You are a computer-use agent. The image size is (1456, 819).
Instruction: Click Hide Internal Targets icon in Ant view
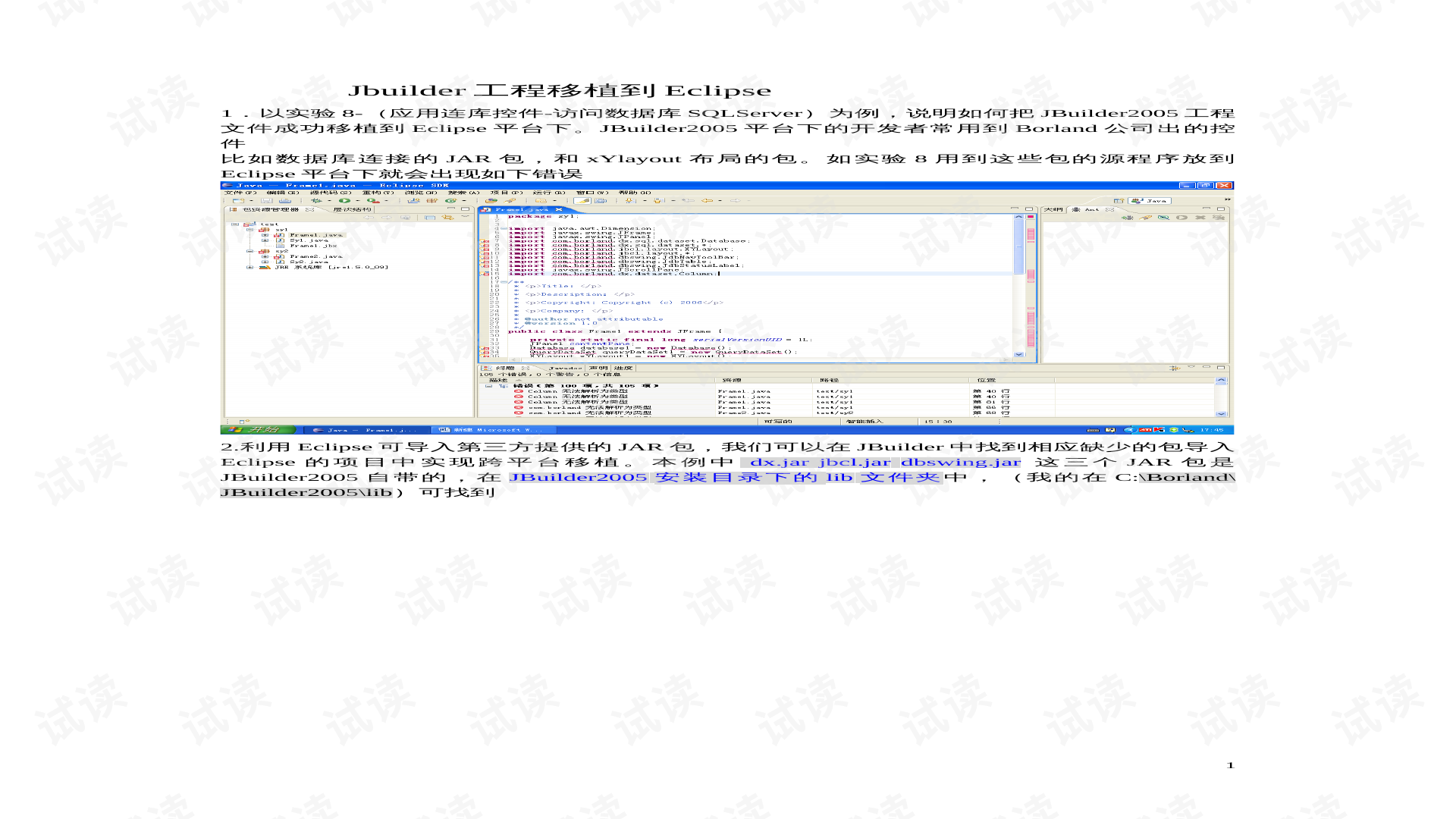click(1163, 218)
